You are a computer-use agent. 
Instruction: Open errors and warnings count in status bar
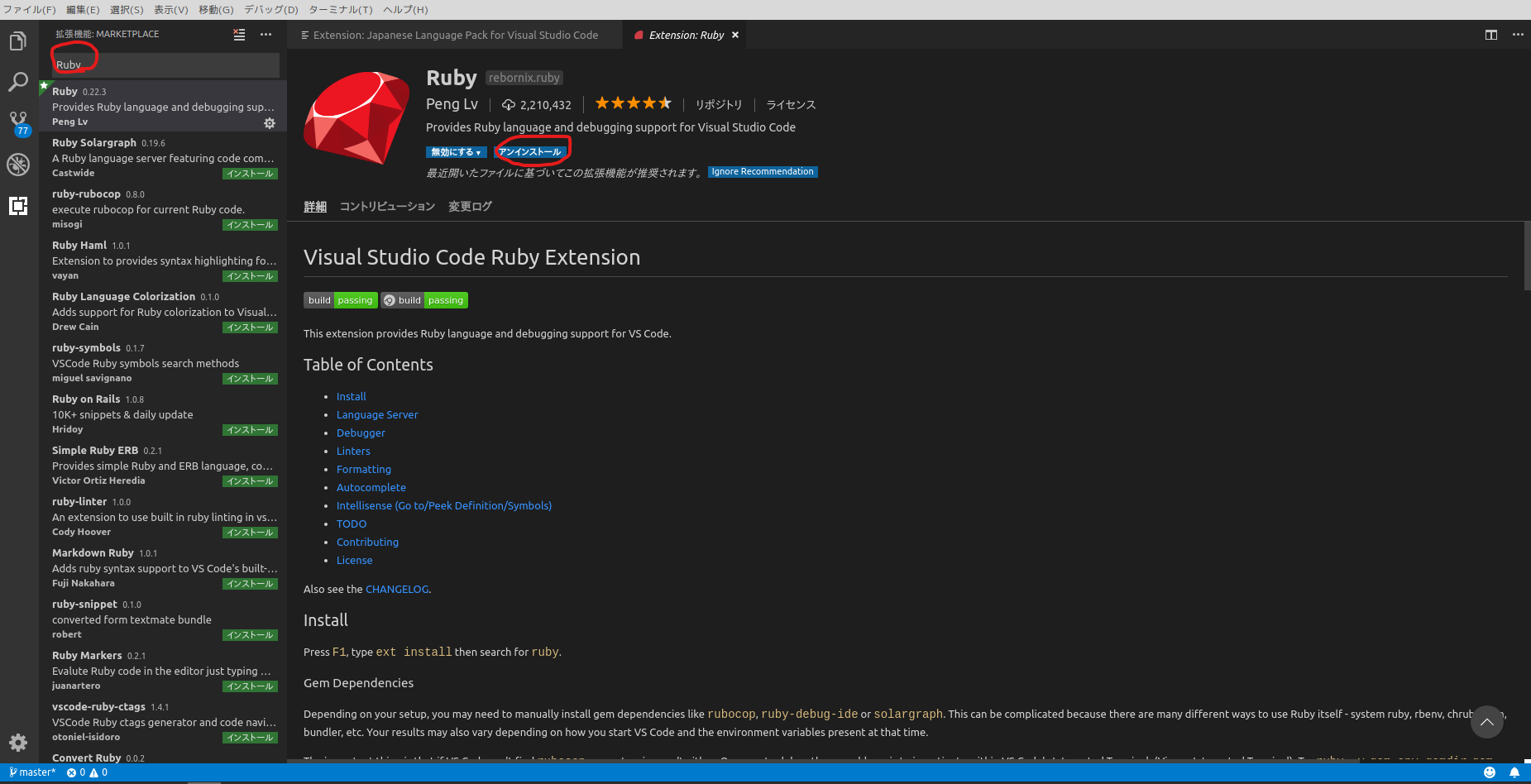click(87, 772)
